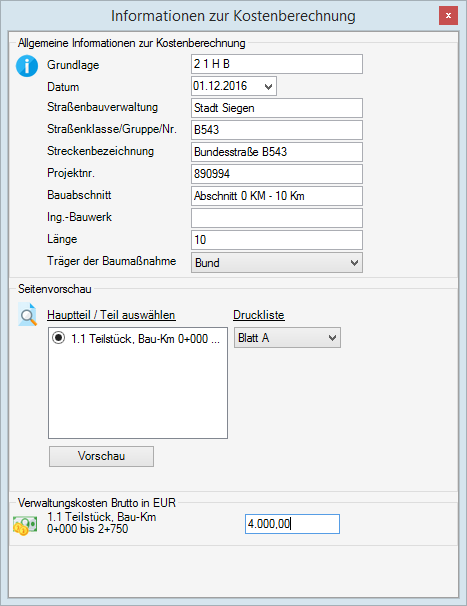
Task: Click the Hauptteil / Teil auswählen heading
Action: pyautogui.click(x=111, y=315)
